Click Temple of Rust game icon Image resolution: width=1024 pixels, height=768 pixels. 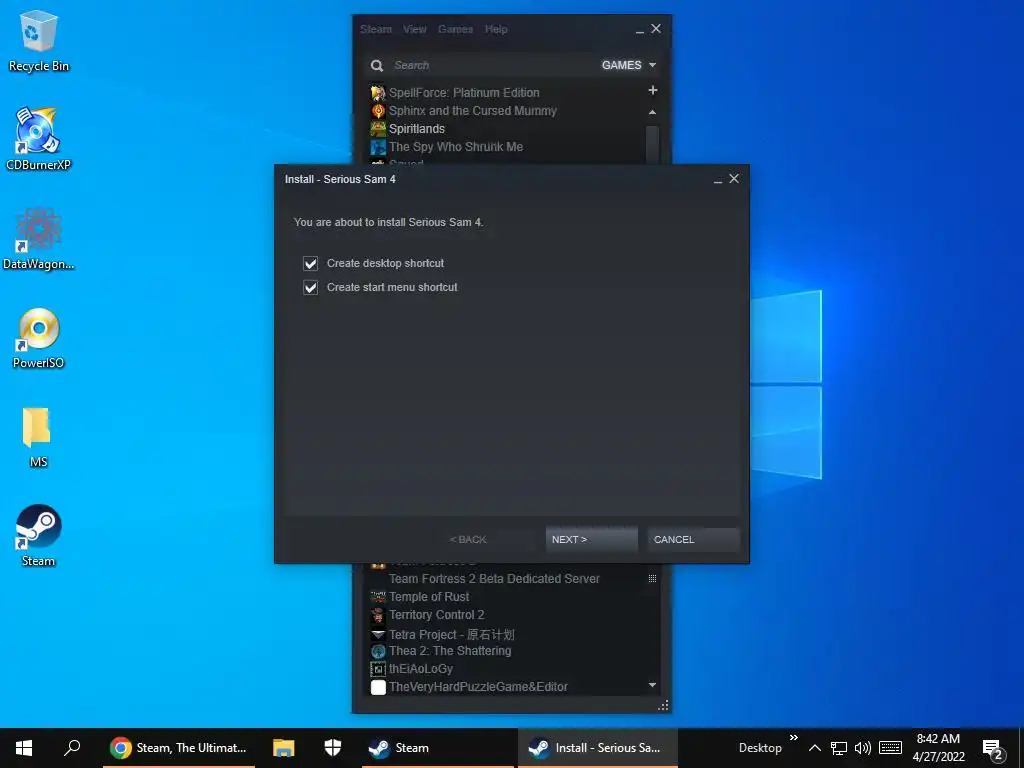point(378,597)
